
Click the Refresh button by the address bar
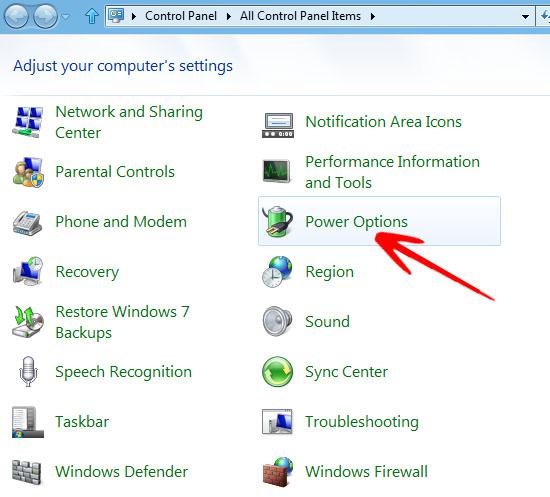pos(544,16)
